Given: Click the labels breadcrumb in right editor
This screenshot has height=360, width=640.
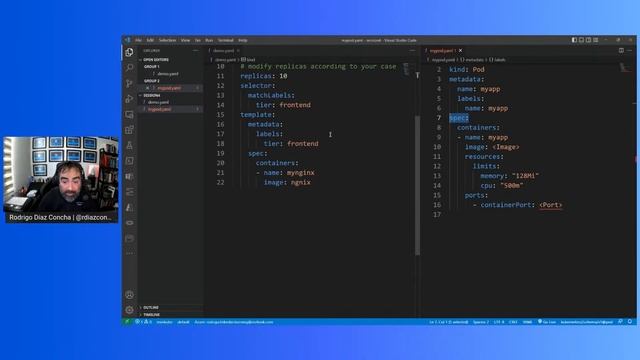Looking at the screenshot, I should click(497, 60).
